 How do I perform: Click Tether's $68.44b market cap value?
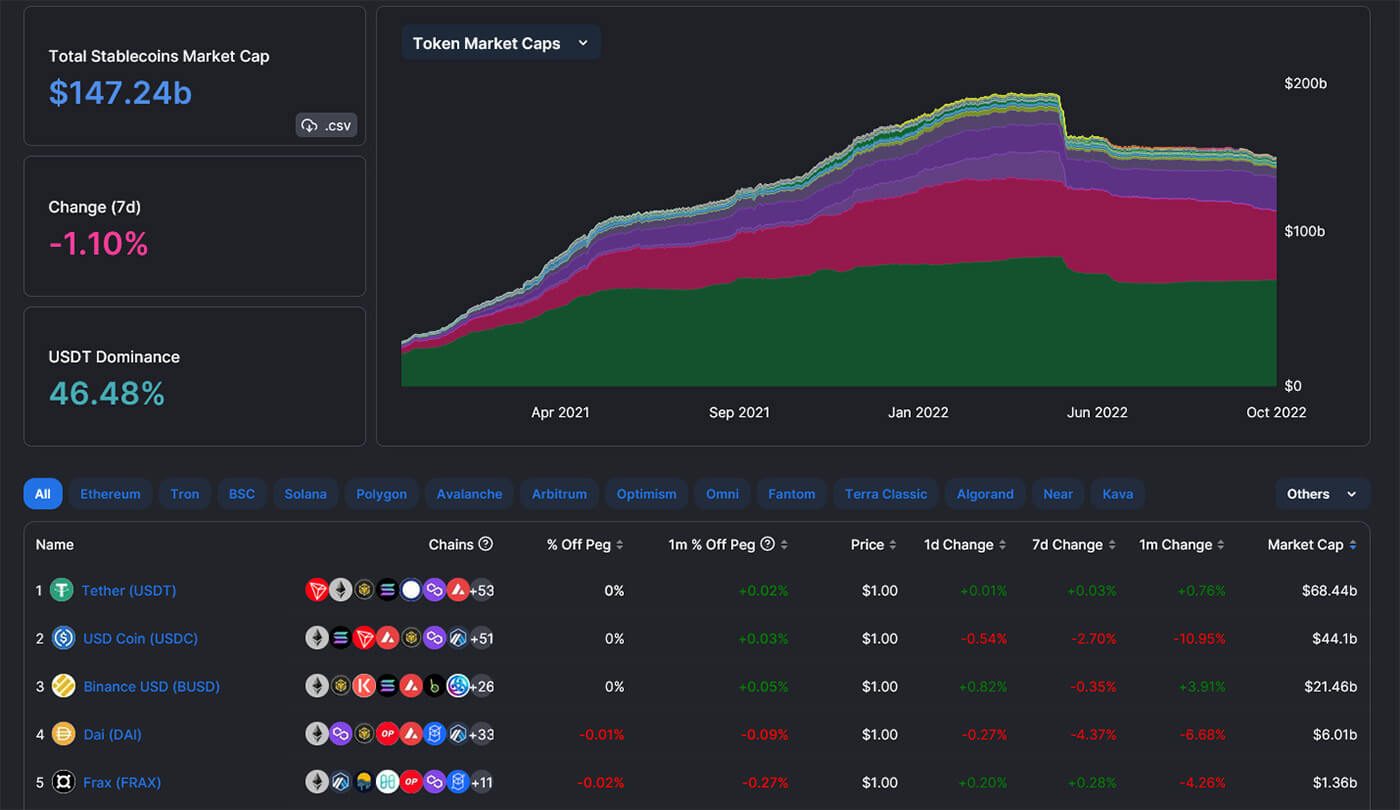point(1330,590)
